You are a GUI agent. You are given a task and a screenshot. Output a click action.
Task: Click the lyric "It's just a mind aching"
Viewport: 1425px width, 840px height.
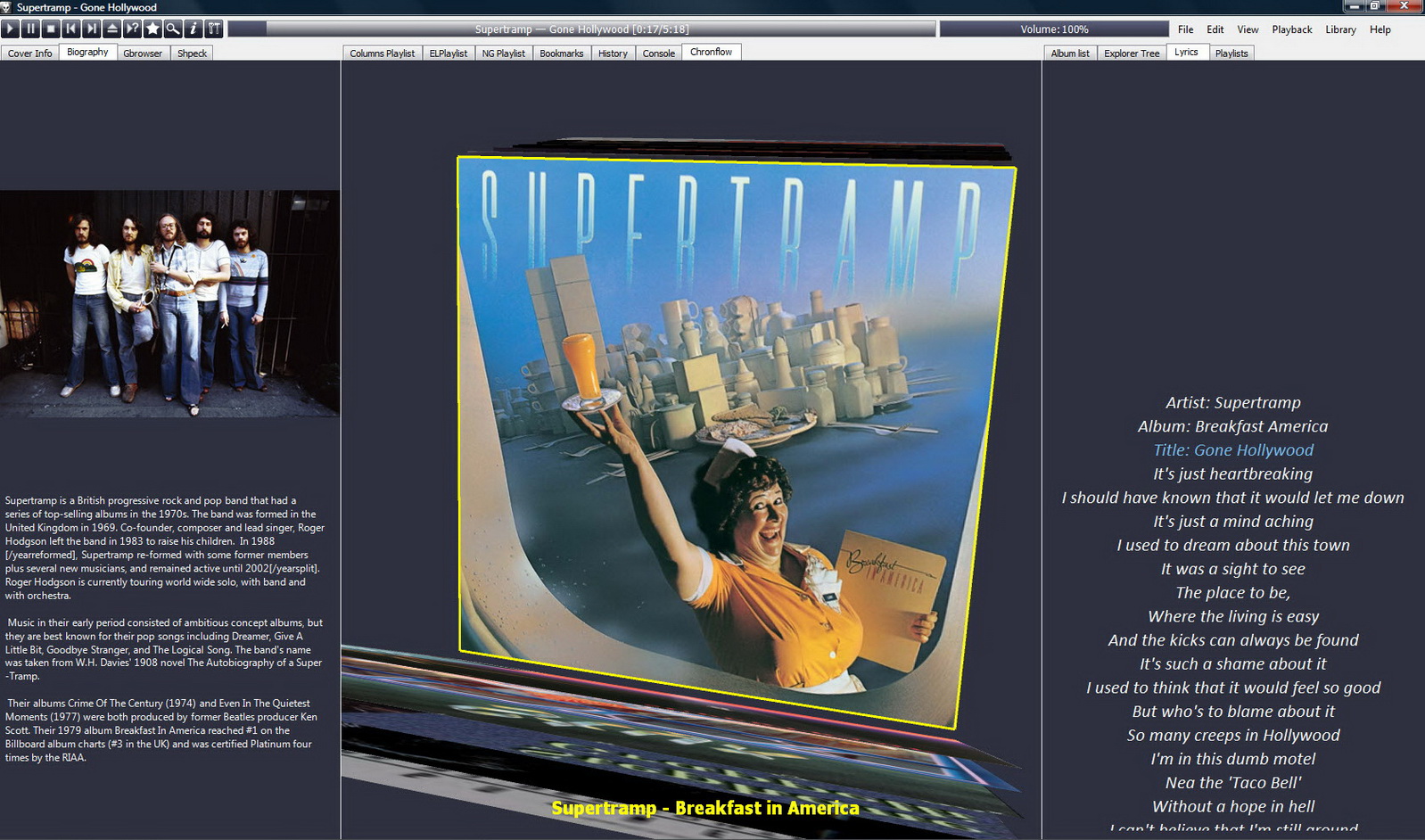[x=1233, y=522]
